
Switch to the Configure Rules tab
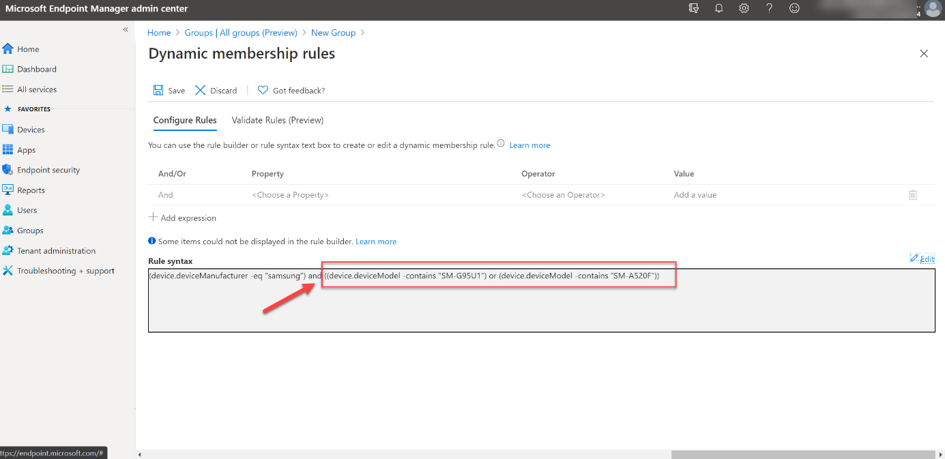[185, 120]
